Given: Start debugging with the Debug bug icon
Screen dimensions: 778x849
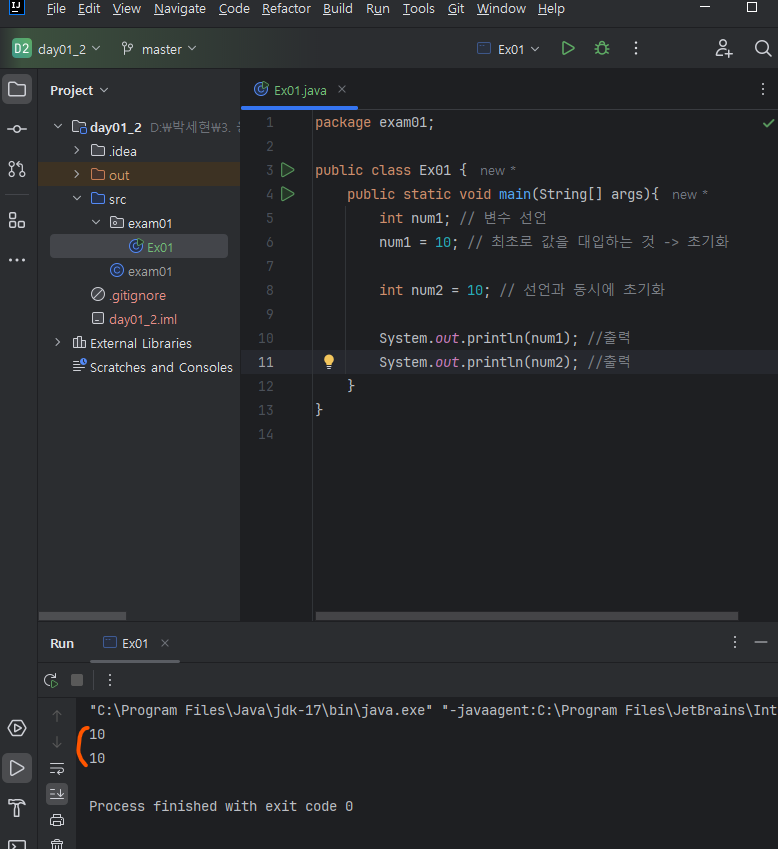Looking at the screenshot, I should click(x=601, y=48).
